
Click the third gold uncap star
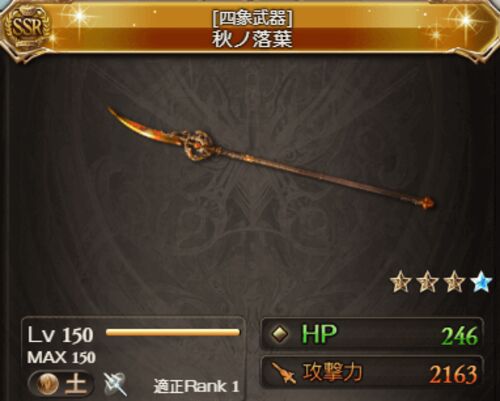point(454,282)
